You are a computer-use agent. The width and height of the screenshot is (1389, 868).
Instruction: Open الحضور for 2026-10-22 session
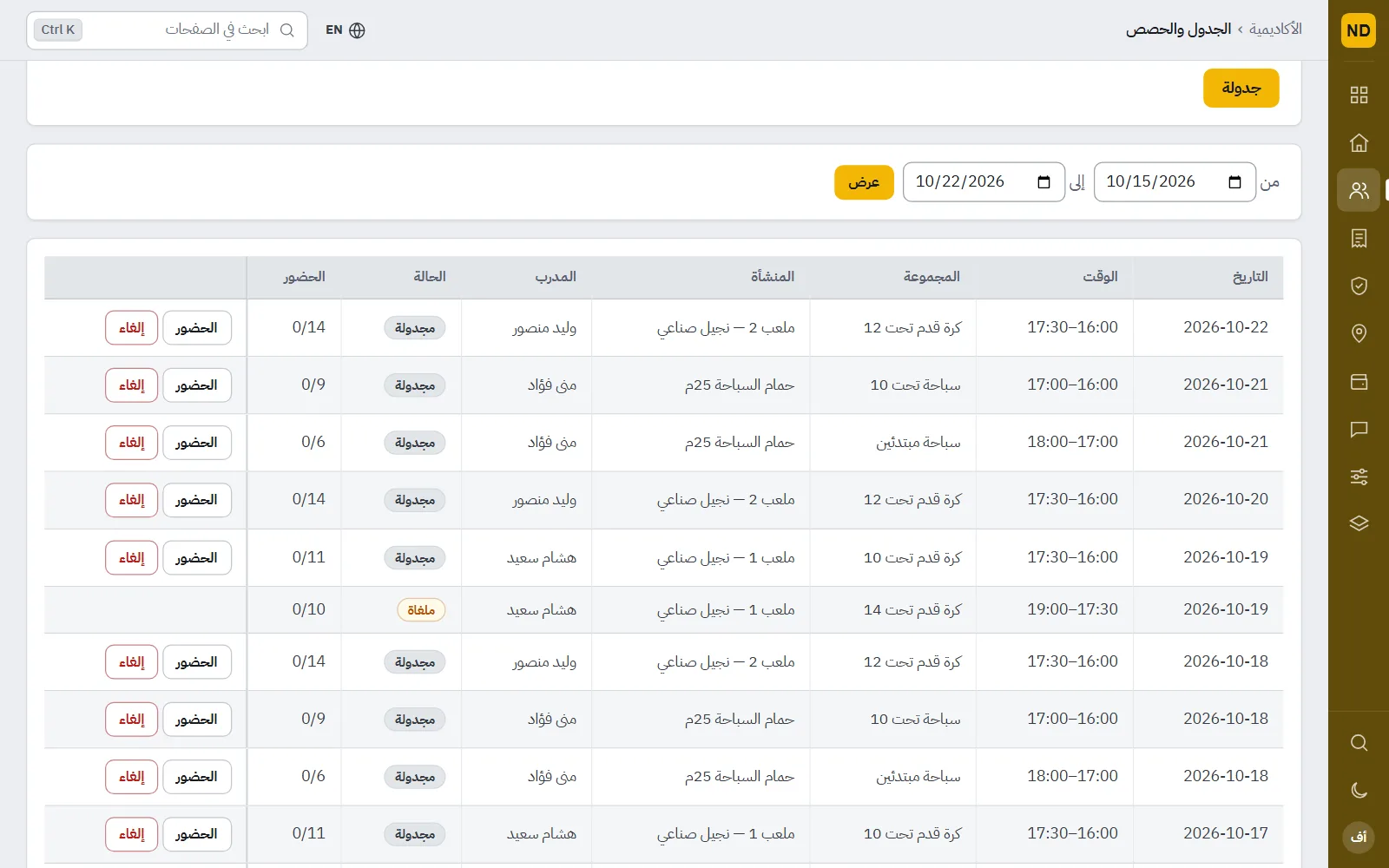[197, 328]
